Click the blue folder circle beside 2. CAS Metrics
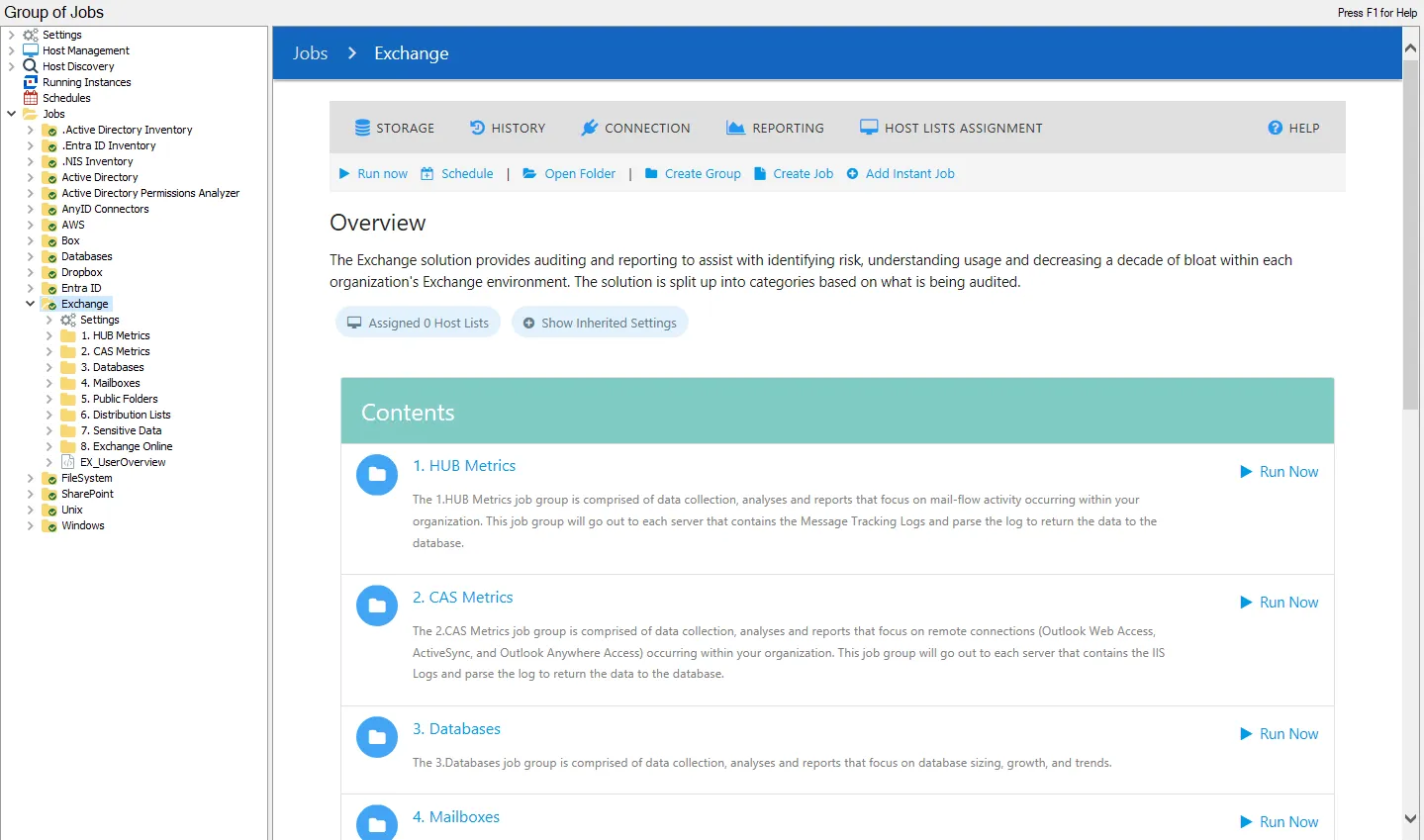Image resolution: width=1424 pixels, height=840 pixels. tap(377, 606)
